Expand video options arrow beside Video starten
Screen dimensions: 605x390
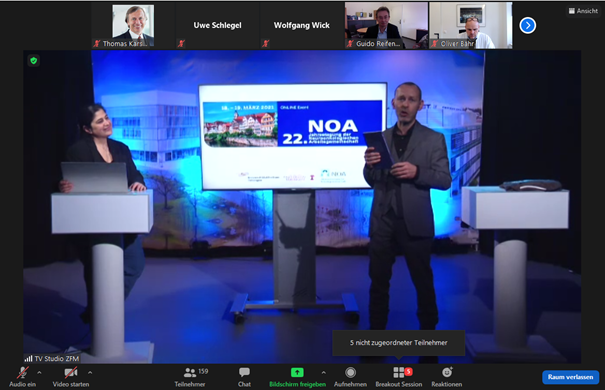[x=90, y=373]
